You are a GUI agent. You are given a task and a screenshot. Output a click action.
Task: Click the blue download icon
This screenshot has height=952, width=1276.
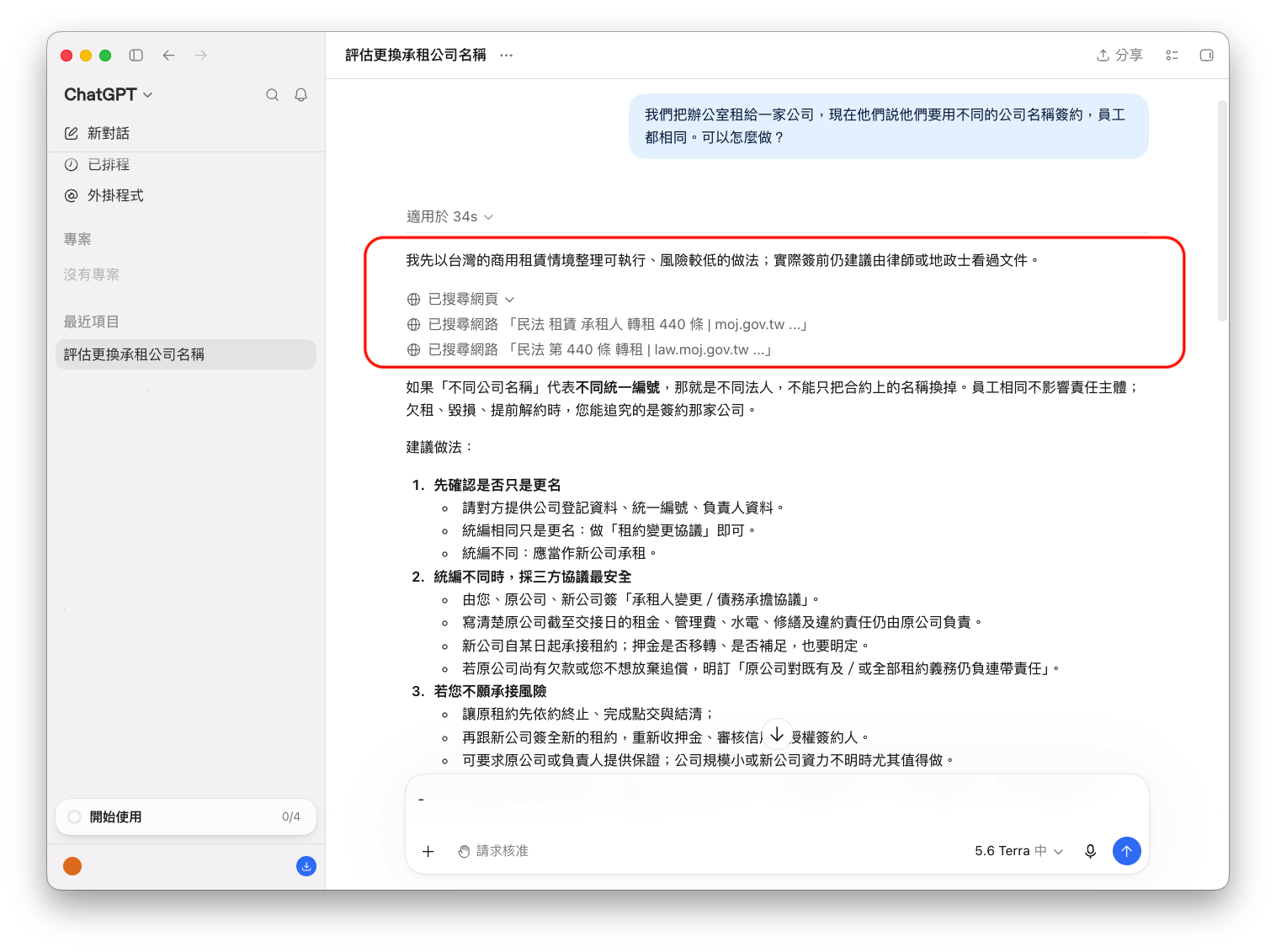click(306, 866)
